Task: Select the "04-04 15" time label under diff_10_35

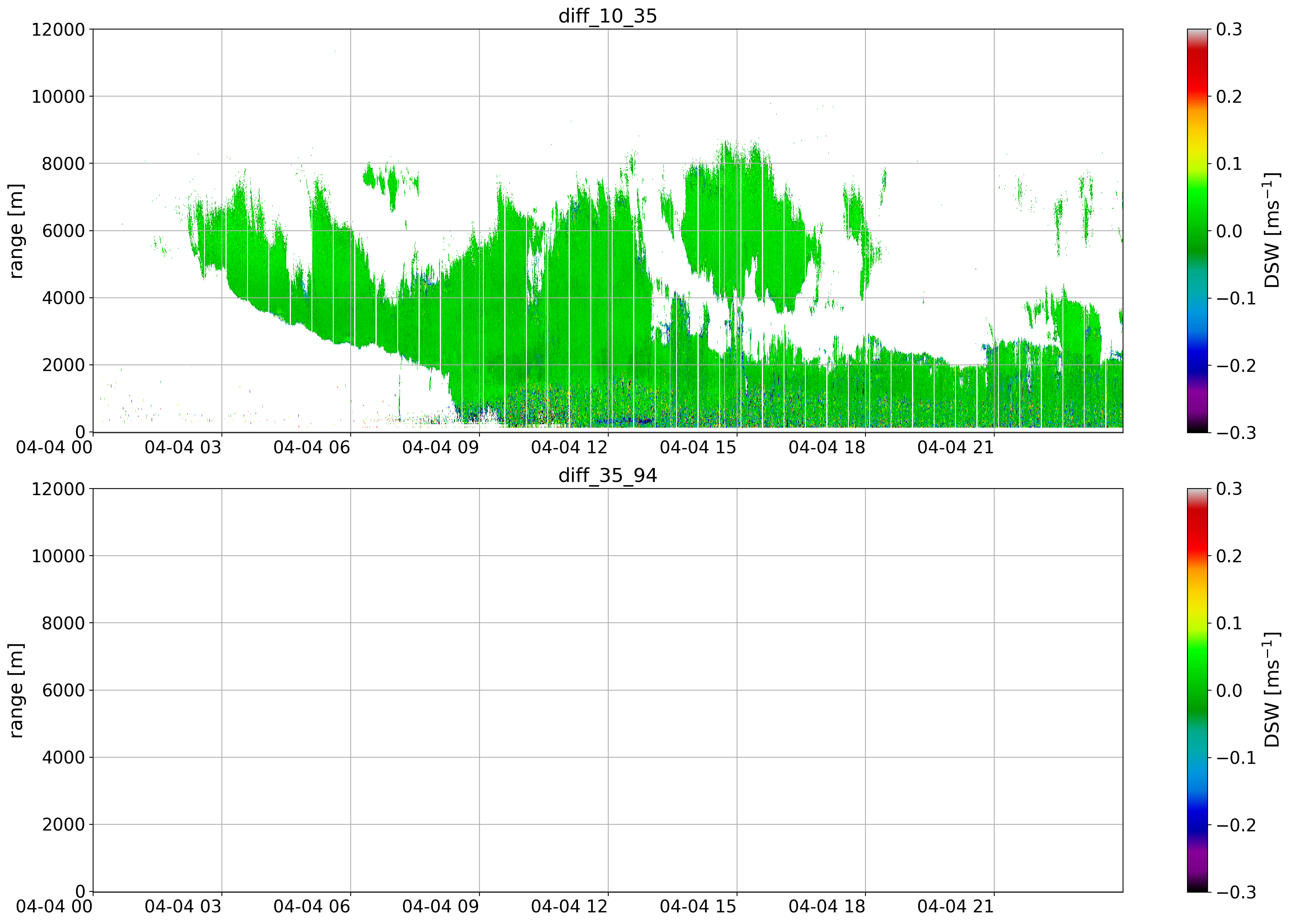Action: click(698, 448)
